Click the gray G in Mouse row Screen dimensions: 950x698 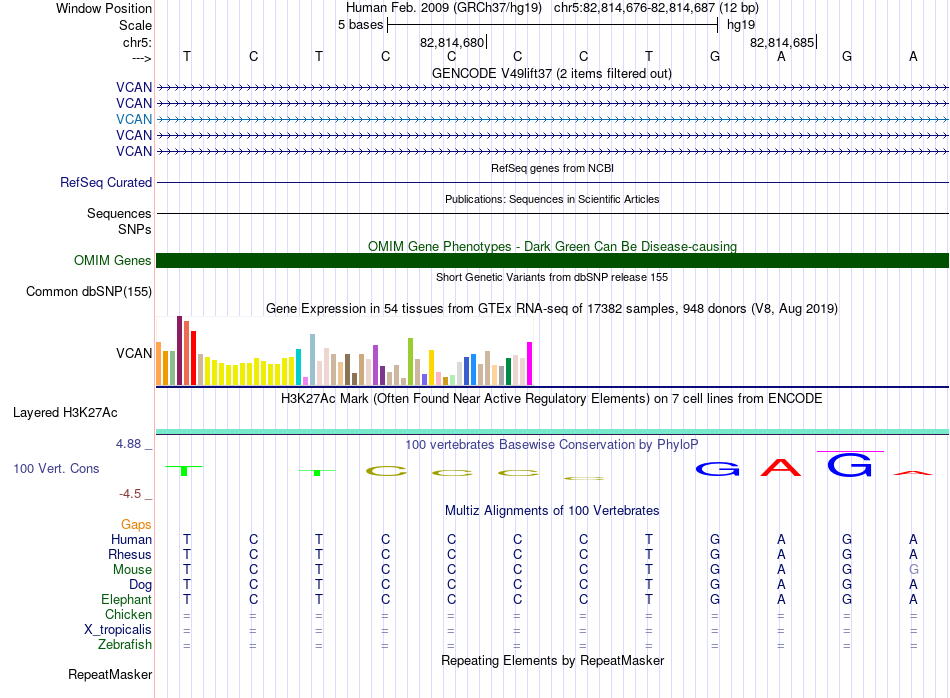pos(914,570)
